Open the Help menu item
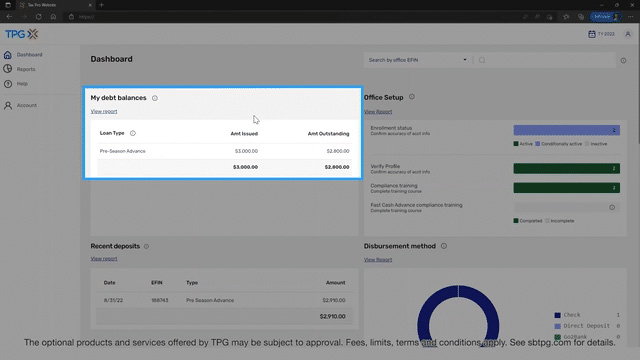Image resolution: width=640 pixels, height=360 pixels. click(x=22, y=84)
